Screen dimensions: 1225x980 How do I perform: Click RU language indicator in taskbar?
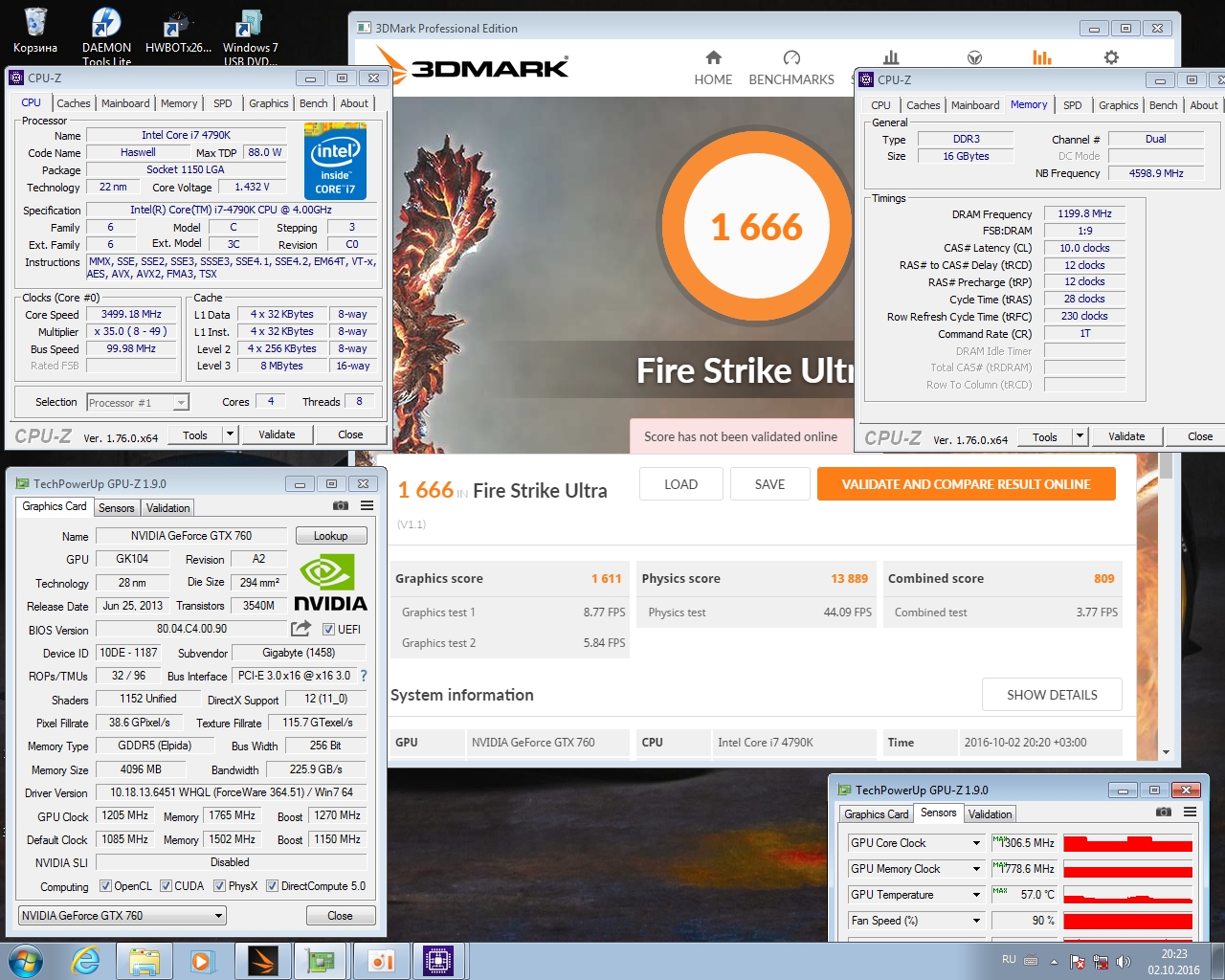[x=1009, y=960]
